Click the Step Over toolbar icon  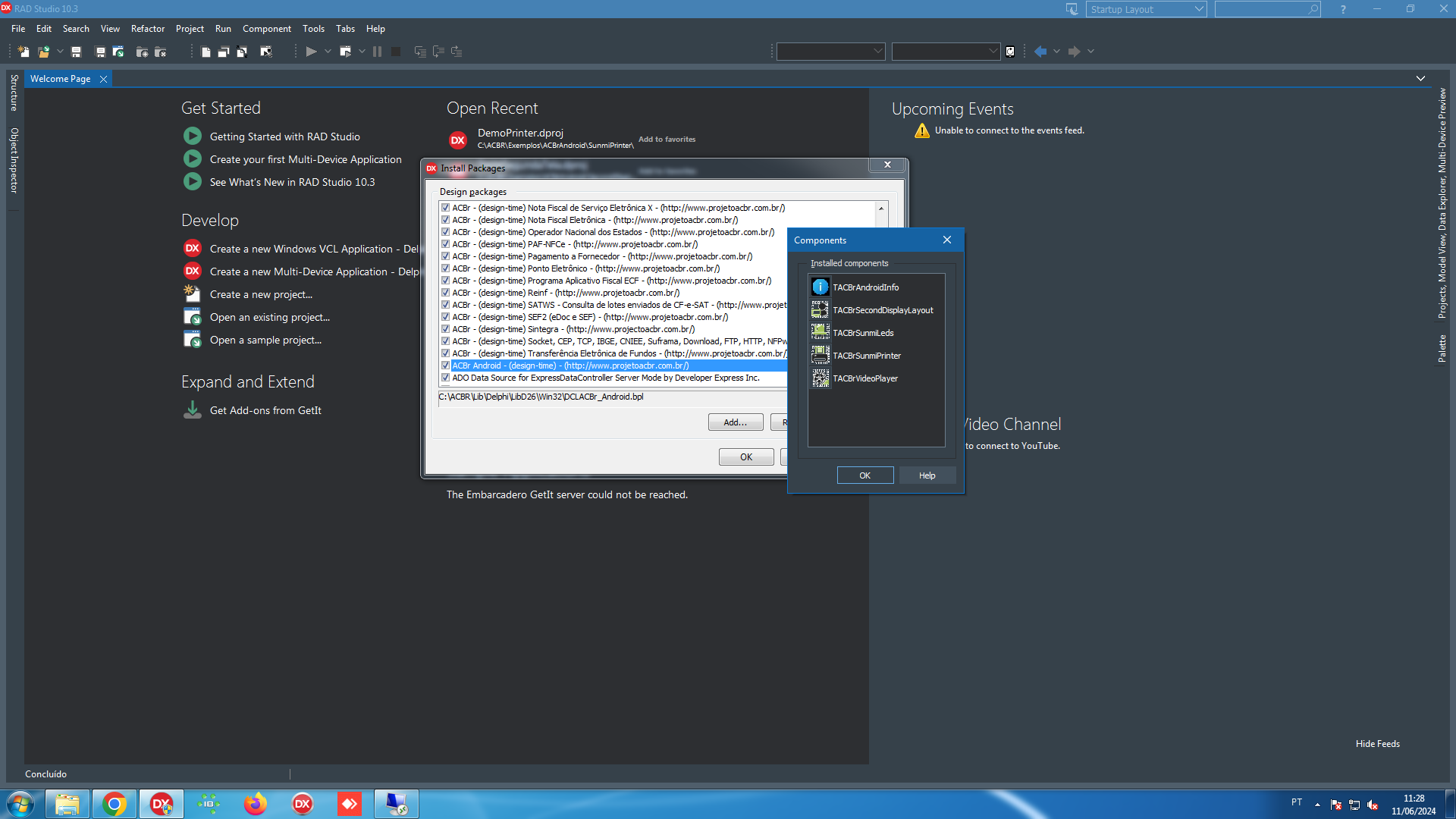pos(438,52)
